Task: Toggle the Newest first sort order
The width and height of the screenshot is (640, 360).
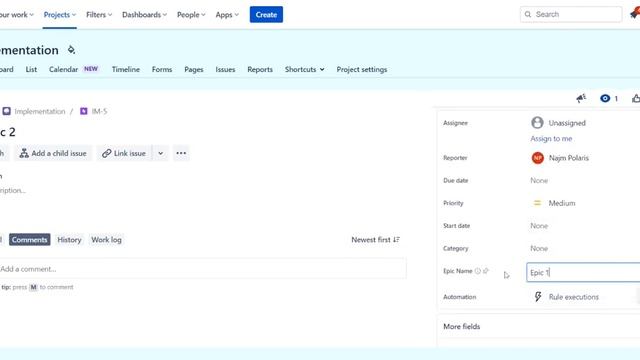Action: [375, 240]
